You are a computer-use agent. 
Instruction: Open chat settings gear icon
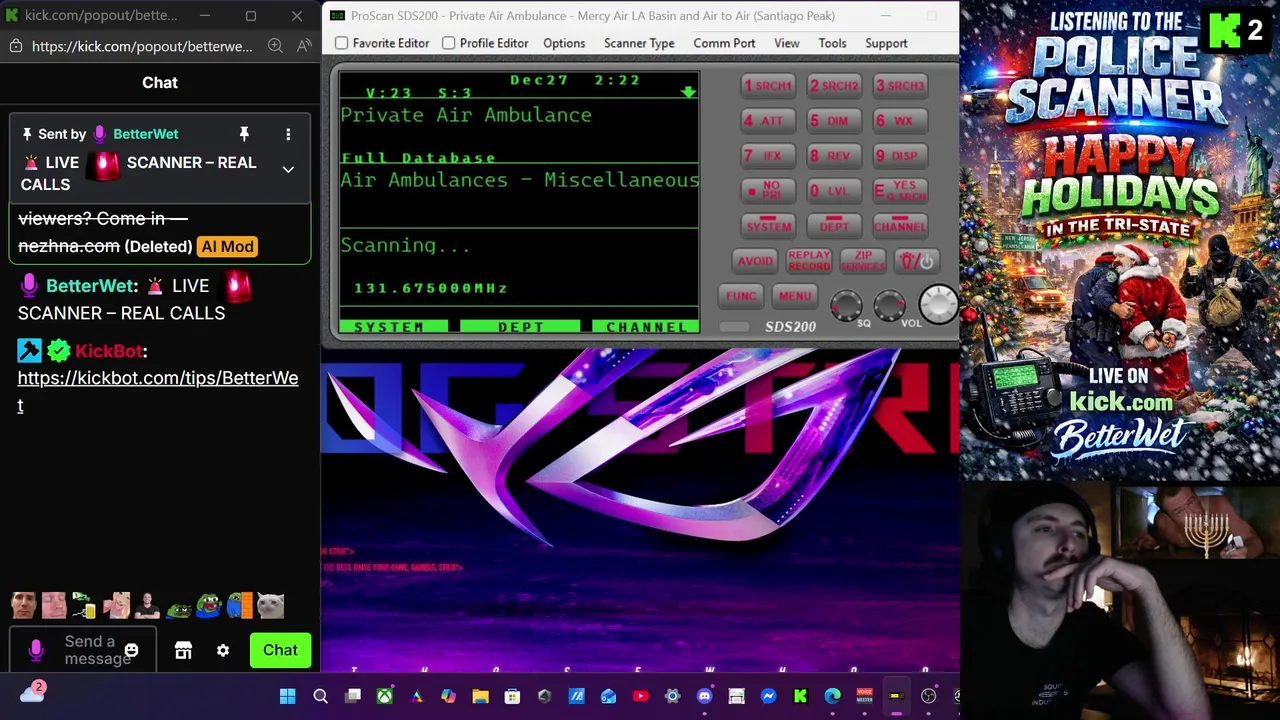[x=223, y=651]
